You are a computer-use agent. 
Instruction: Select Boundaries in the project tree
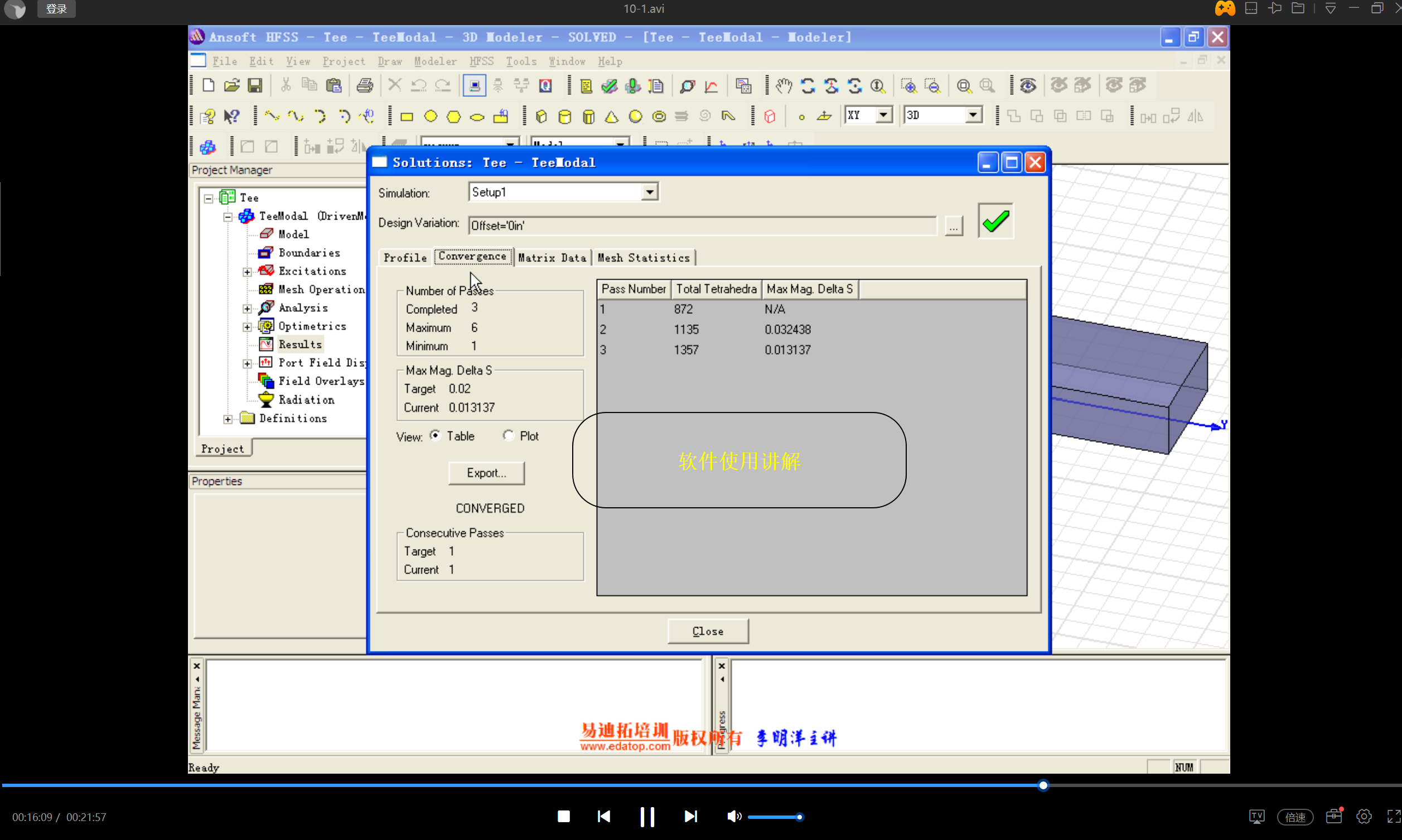309,253
